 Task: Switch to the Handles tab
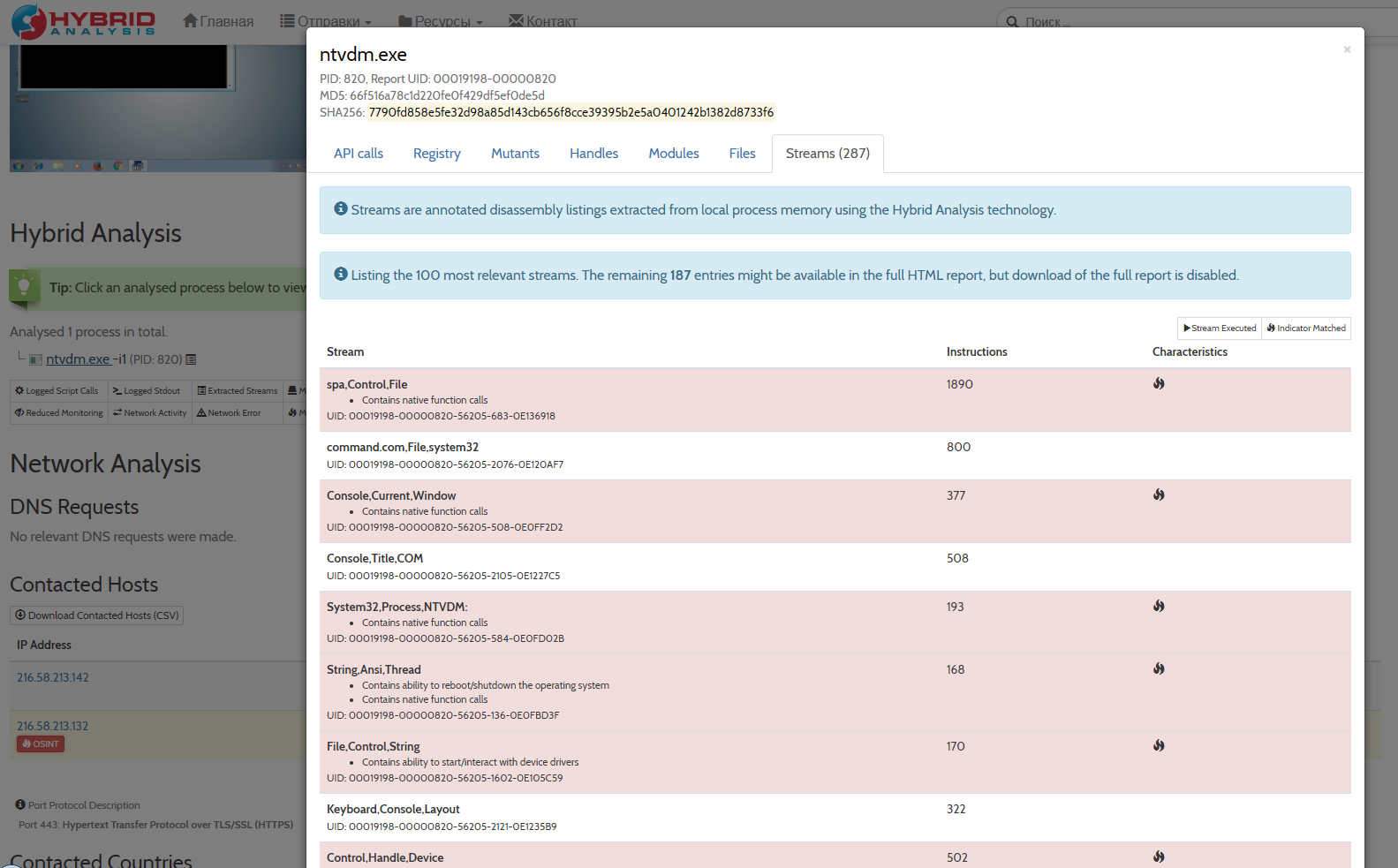pyautogui.click(x=593, y=154)
